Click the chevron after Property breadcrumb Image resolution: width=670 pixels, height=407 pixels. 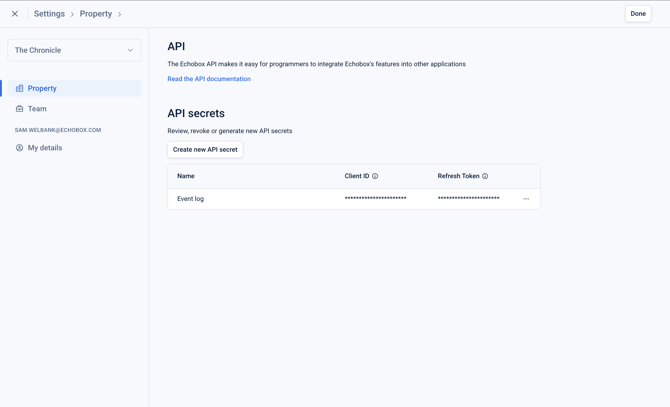[x=120, y=14]
